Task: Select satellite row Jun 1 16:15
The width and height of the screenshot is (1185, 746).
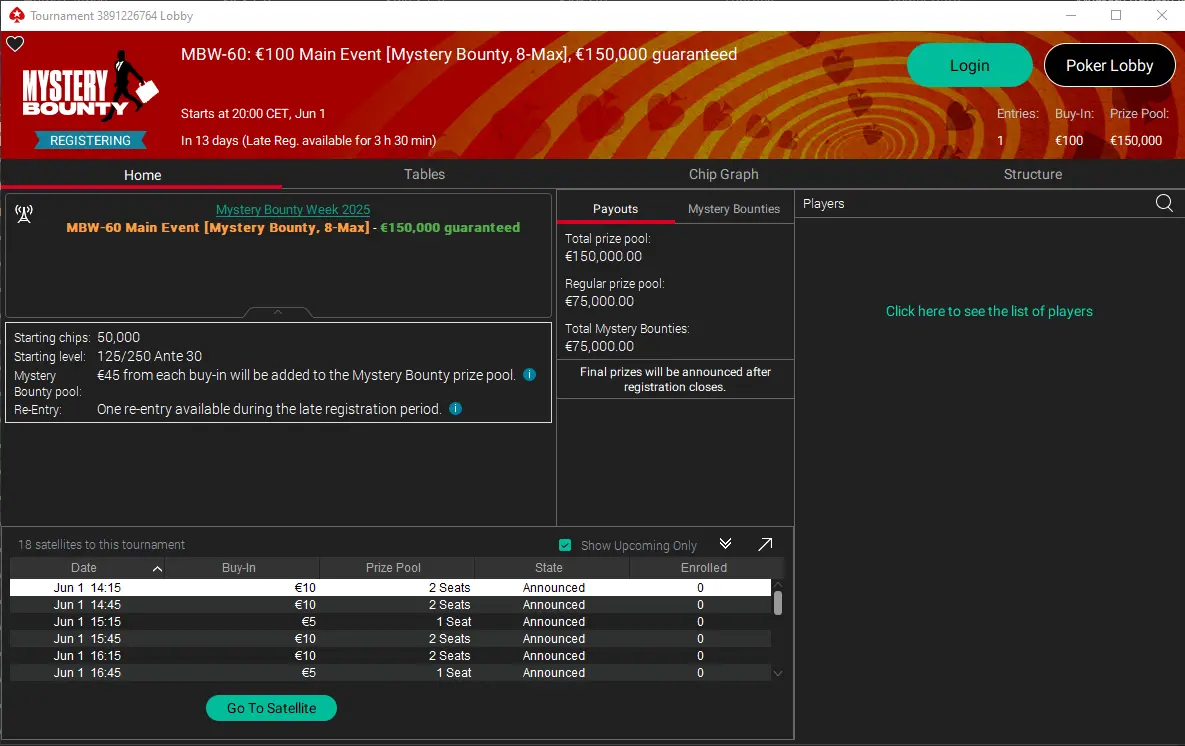Action: 390,655
